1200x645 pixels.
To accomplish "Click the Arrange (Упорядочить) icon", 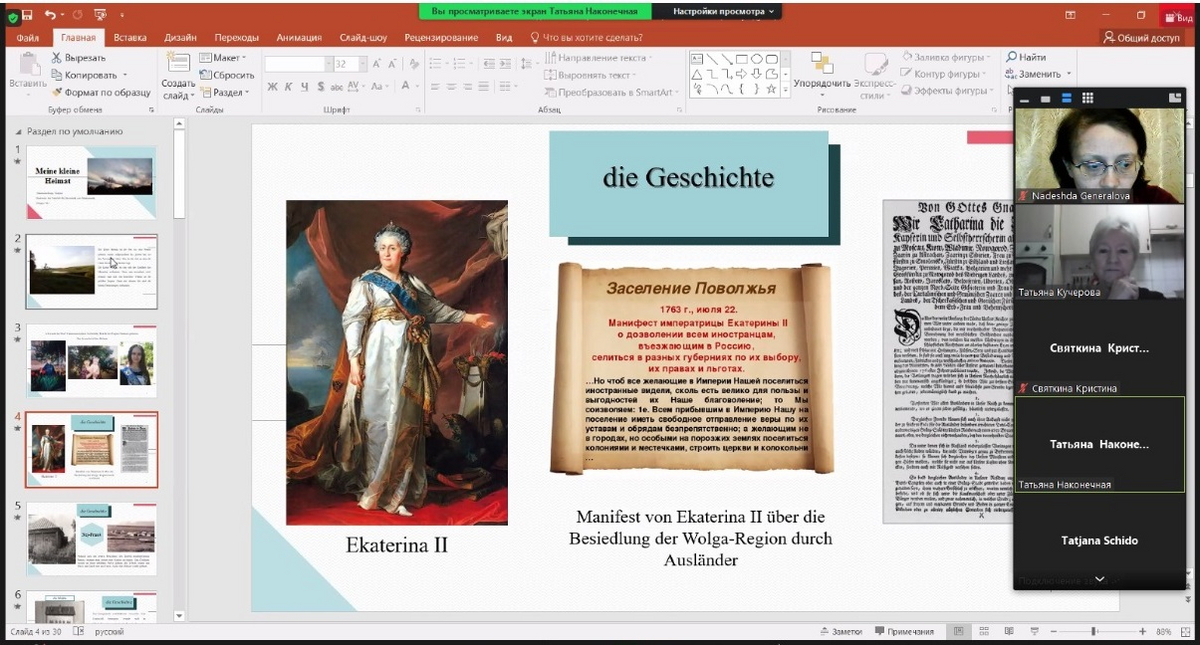I will (822, 64).
